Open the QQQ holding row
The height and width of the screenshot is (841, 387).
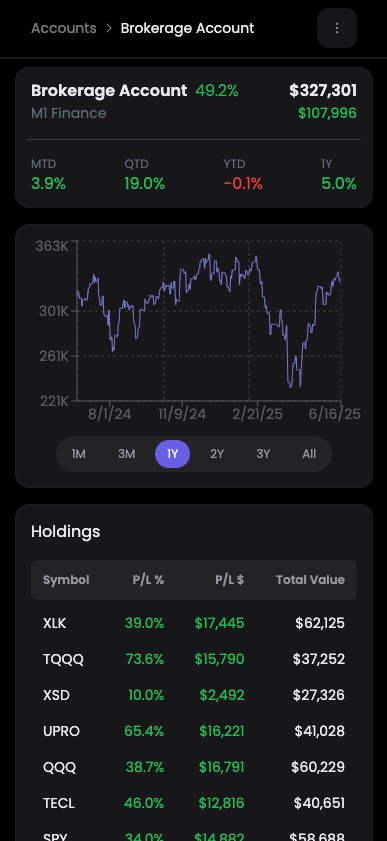point(194,767)
